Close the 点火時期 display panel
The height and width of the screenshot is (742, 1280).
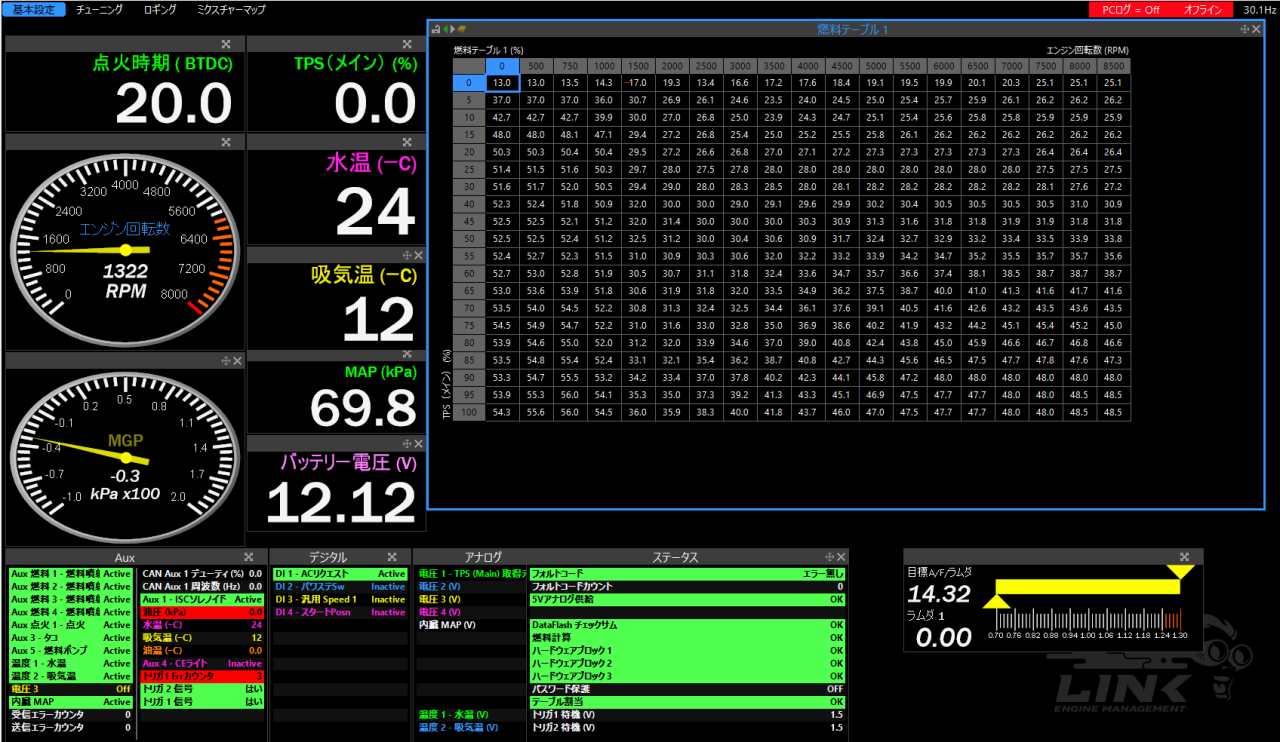[226, 44]
